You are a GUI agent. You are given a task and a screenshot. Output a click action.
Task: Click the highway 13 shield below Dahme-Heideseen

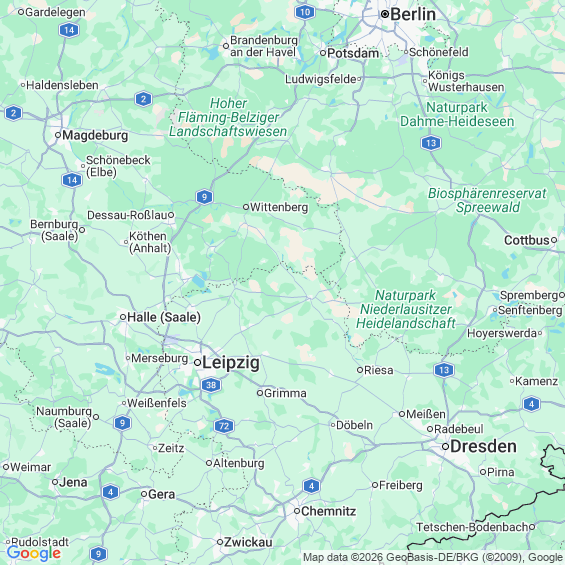click(x=431, y=143)
